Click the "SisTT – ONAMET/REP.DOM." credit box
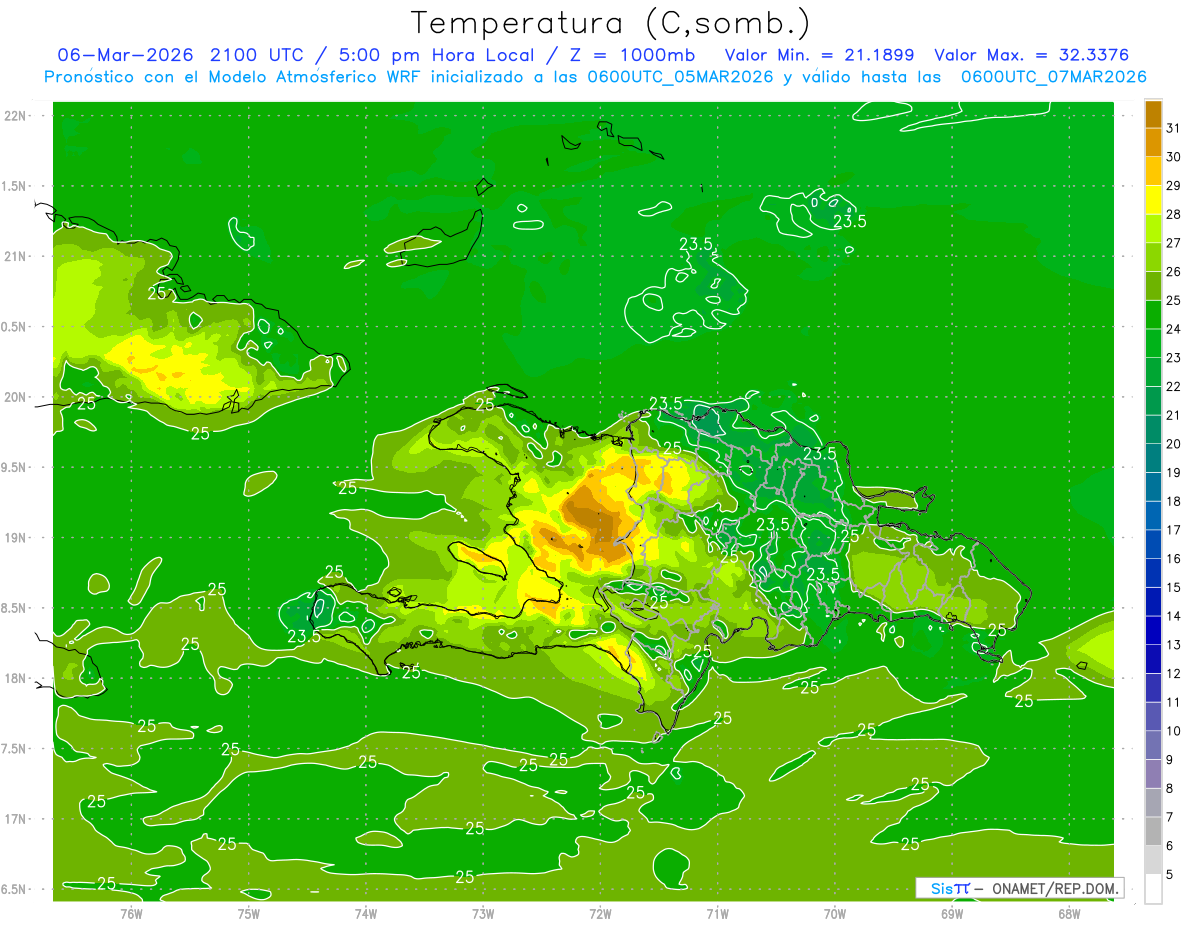 (x=1020, y=888)
